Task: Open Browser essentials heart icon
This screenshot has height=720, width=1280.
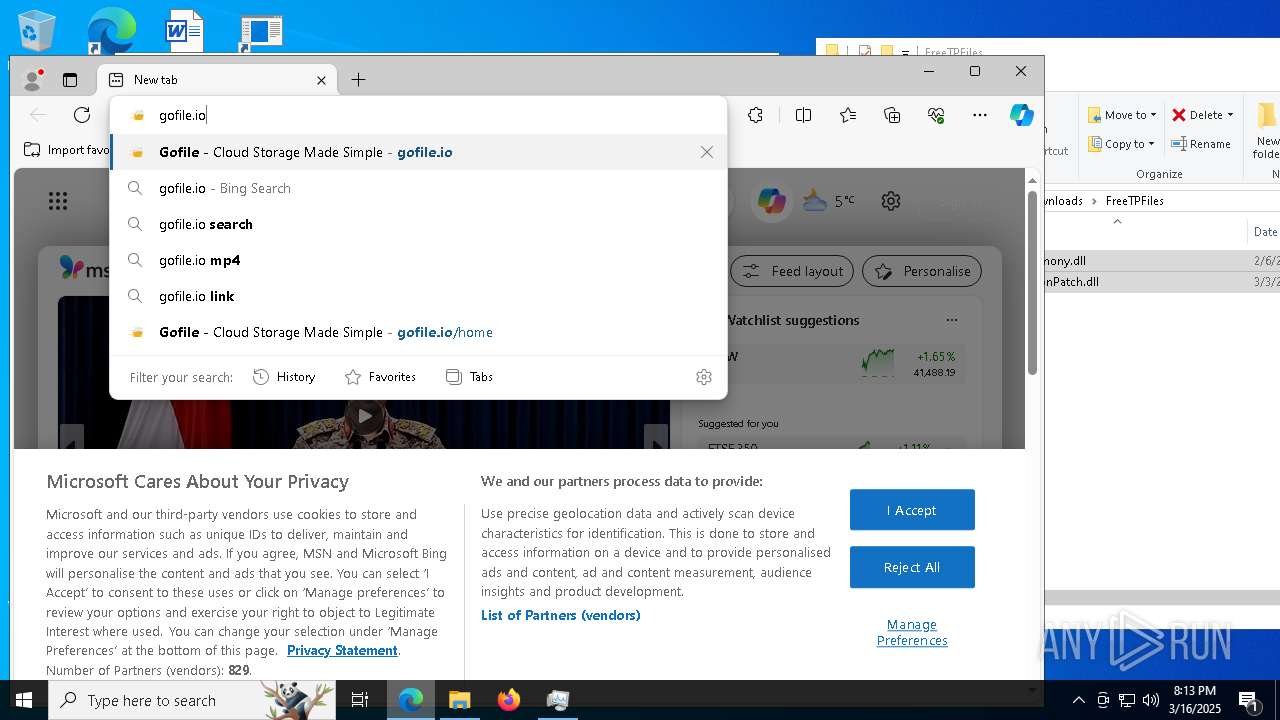Action: point(936,115)
